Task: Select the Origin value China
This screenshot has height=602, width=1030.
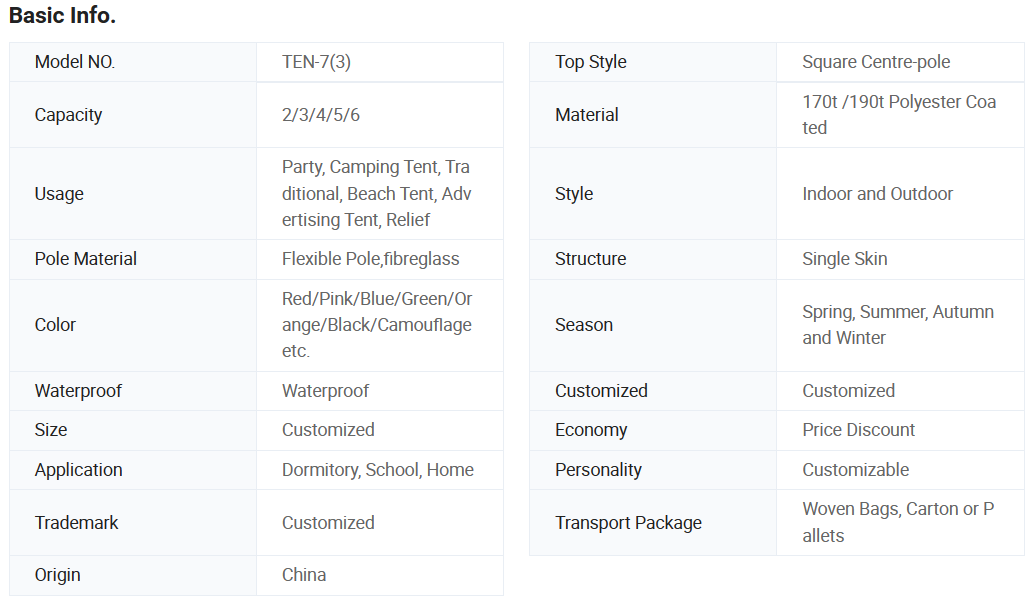Action: 304,575
